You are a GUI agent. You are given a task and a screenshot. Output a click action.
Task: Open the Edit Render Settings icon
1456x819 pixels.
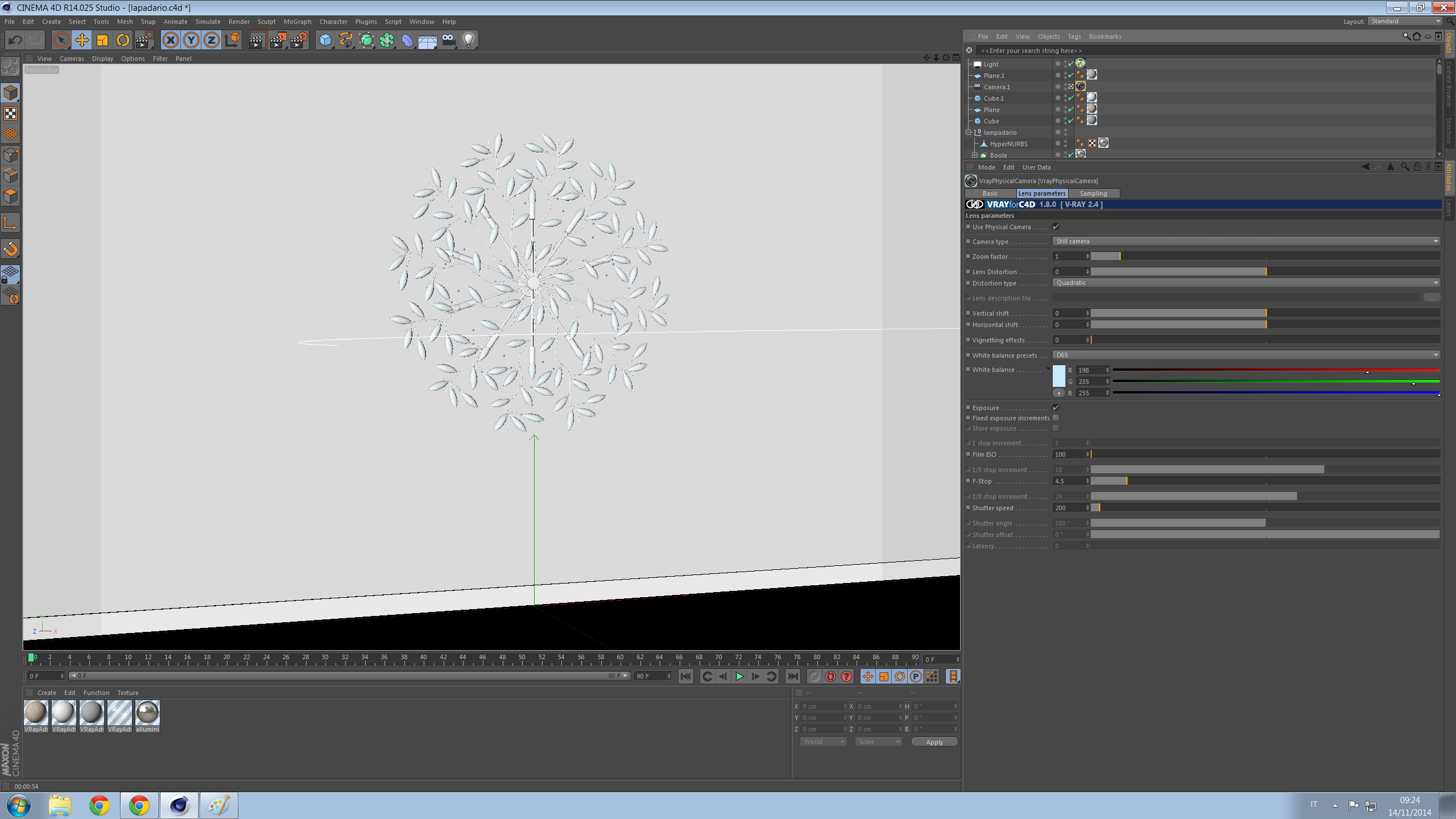(x=299, y=40)
